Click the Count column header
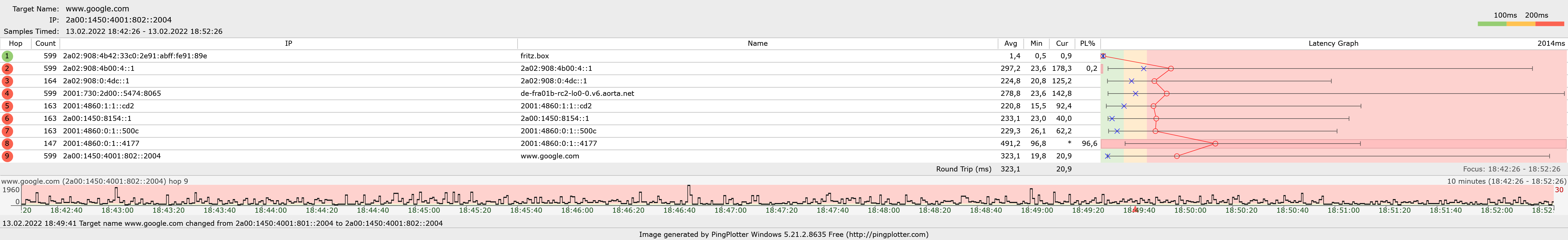 point(45,44)
